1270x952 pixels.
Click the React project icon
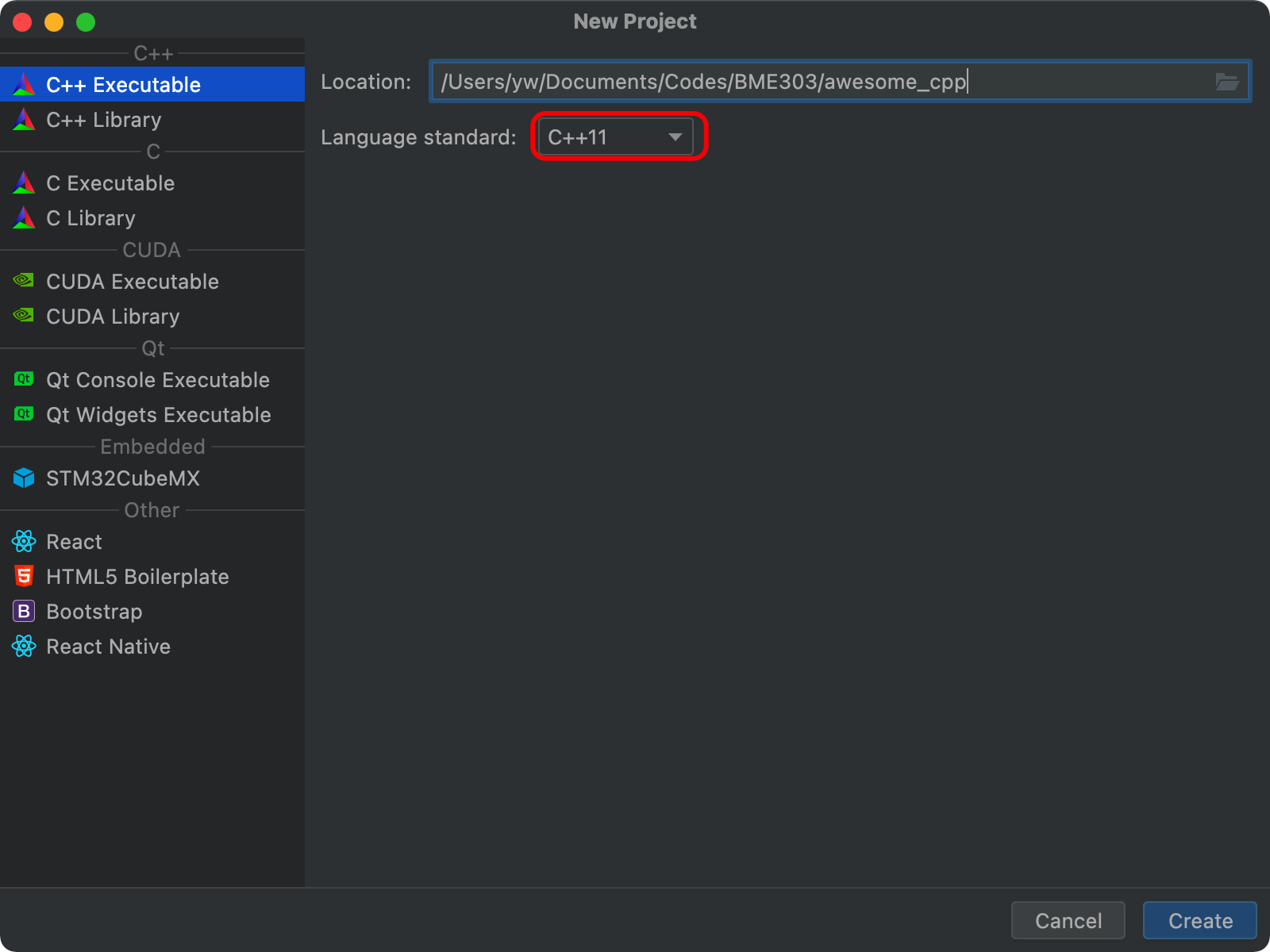pos(23,541)
